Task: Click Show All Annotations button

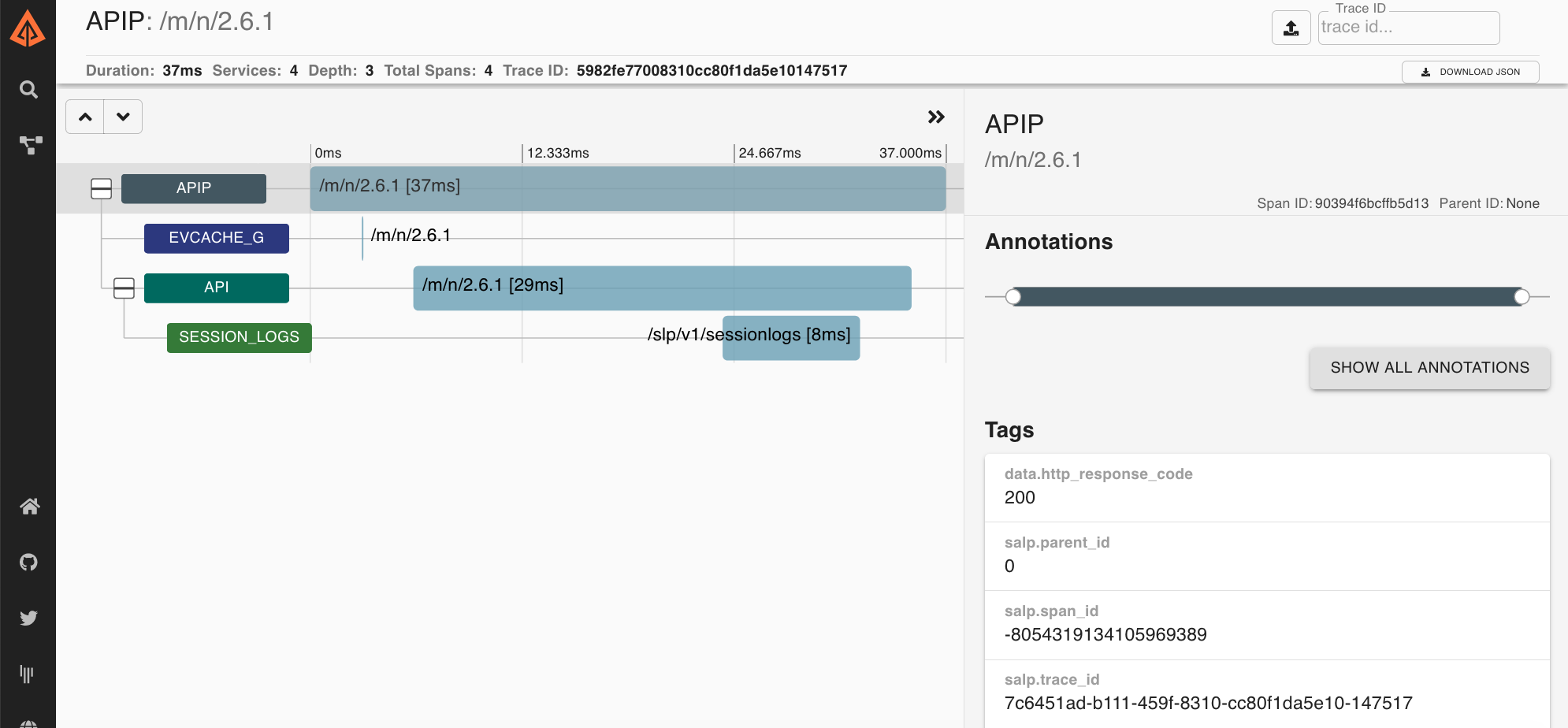Action: click(1429, 368)
